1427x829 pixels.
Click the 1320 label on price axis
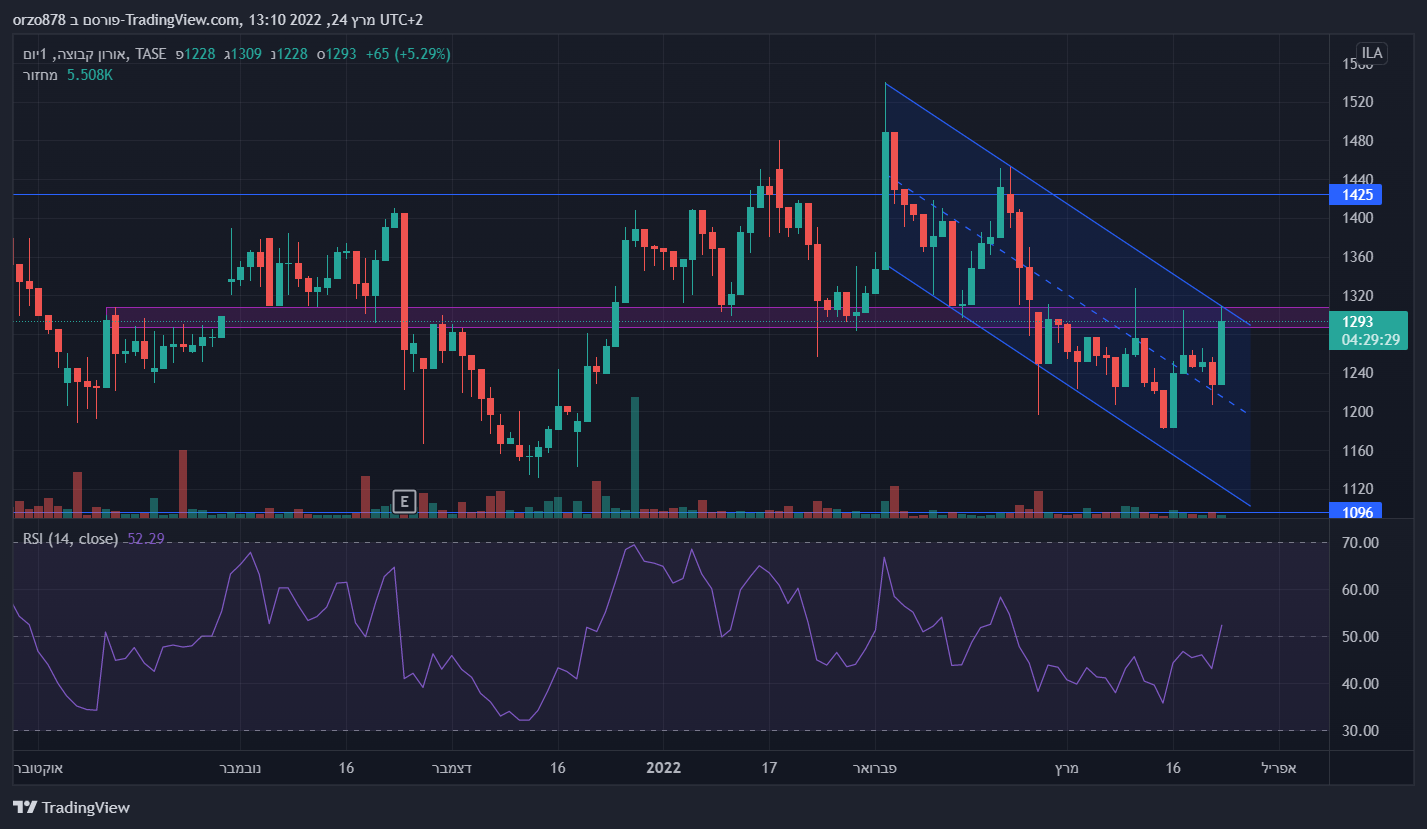(x=1356, y=295)
